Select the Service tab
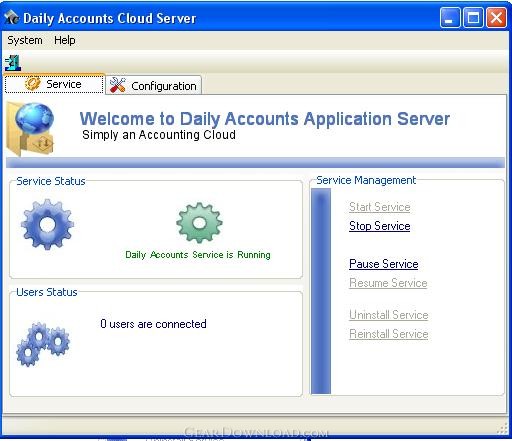 [54, 84]
